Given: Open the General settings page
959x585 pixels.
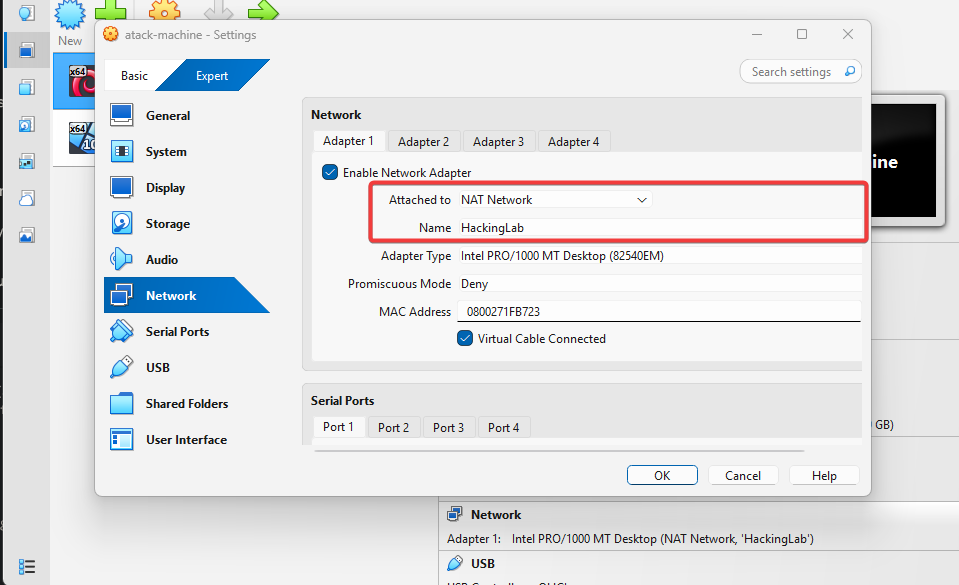Looking at the screenshot, I should 187,116.
